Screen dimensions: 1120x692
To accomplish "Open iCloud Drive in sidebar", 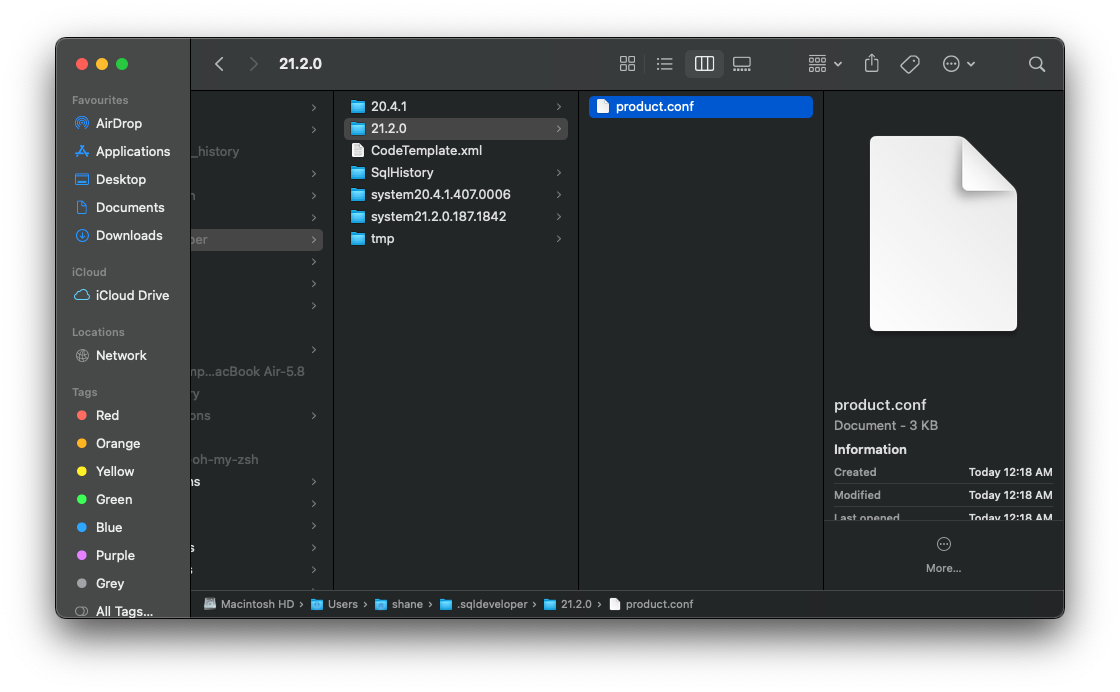I will (132, 296).
